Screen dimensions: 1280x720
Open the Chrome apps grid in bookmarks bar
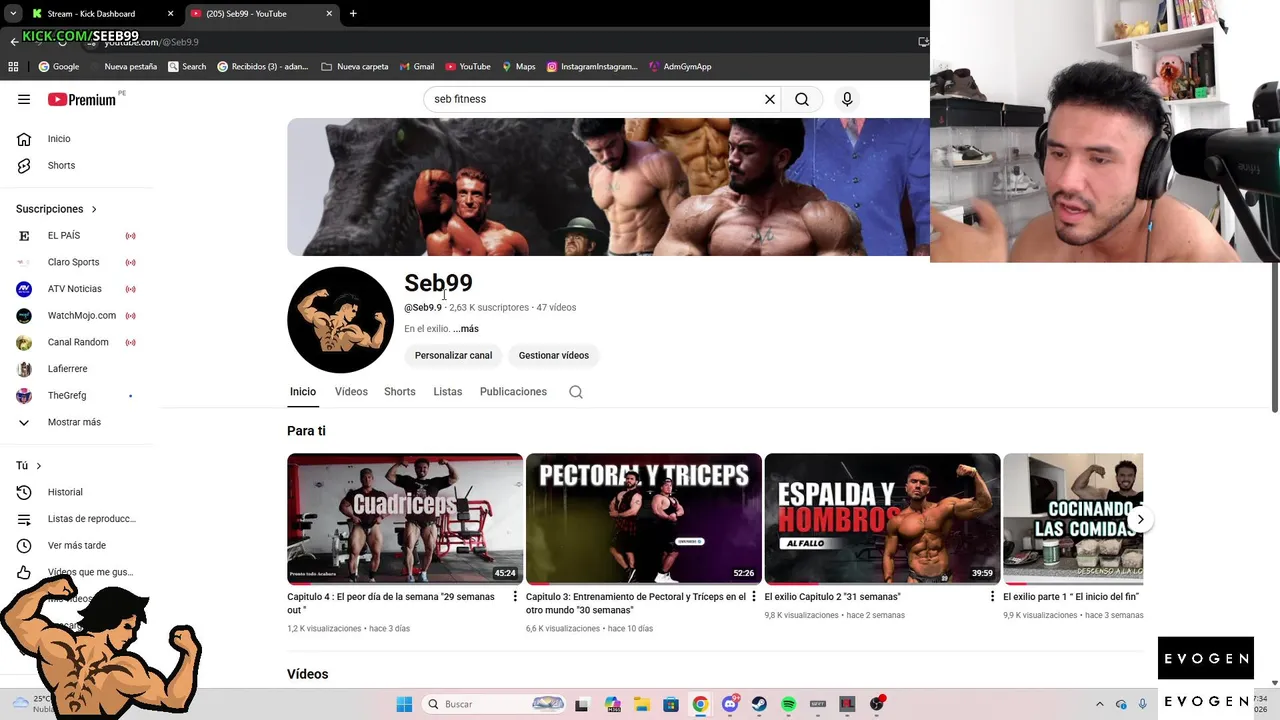(13, 67)
